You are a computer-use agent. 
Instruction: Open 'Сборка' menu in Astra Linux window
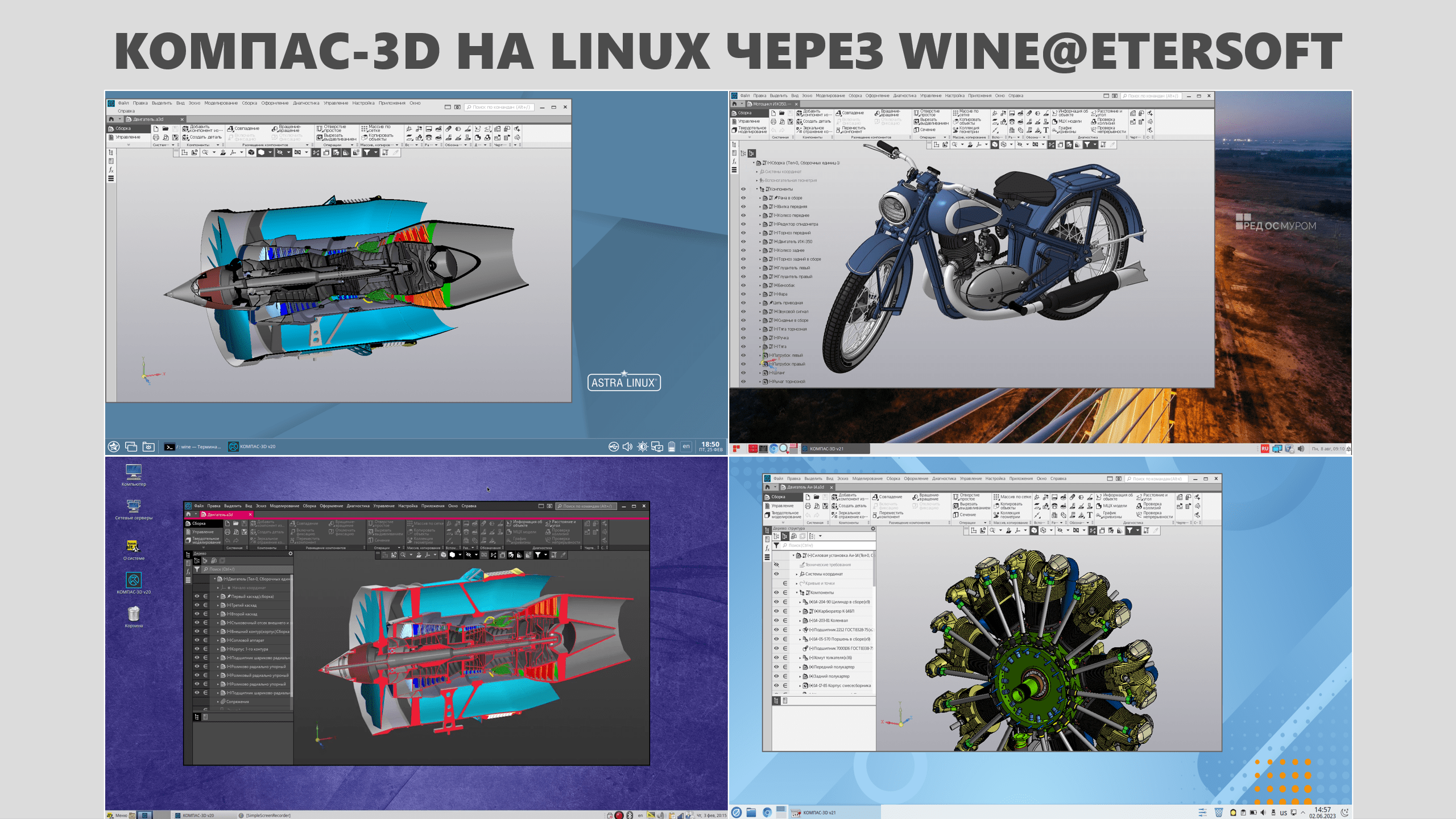(249, 104)
